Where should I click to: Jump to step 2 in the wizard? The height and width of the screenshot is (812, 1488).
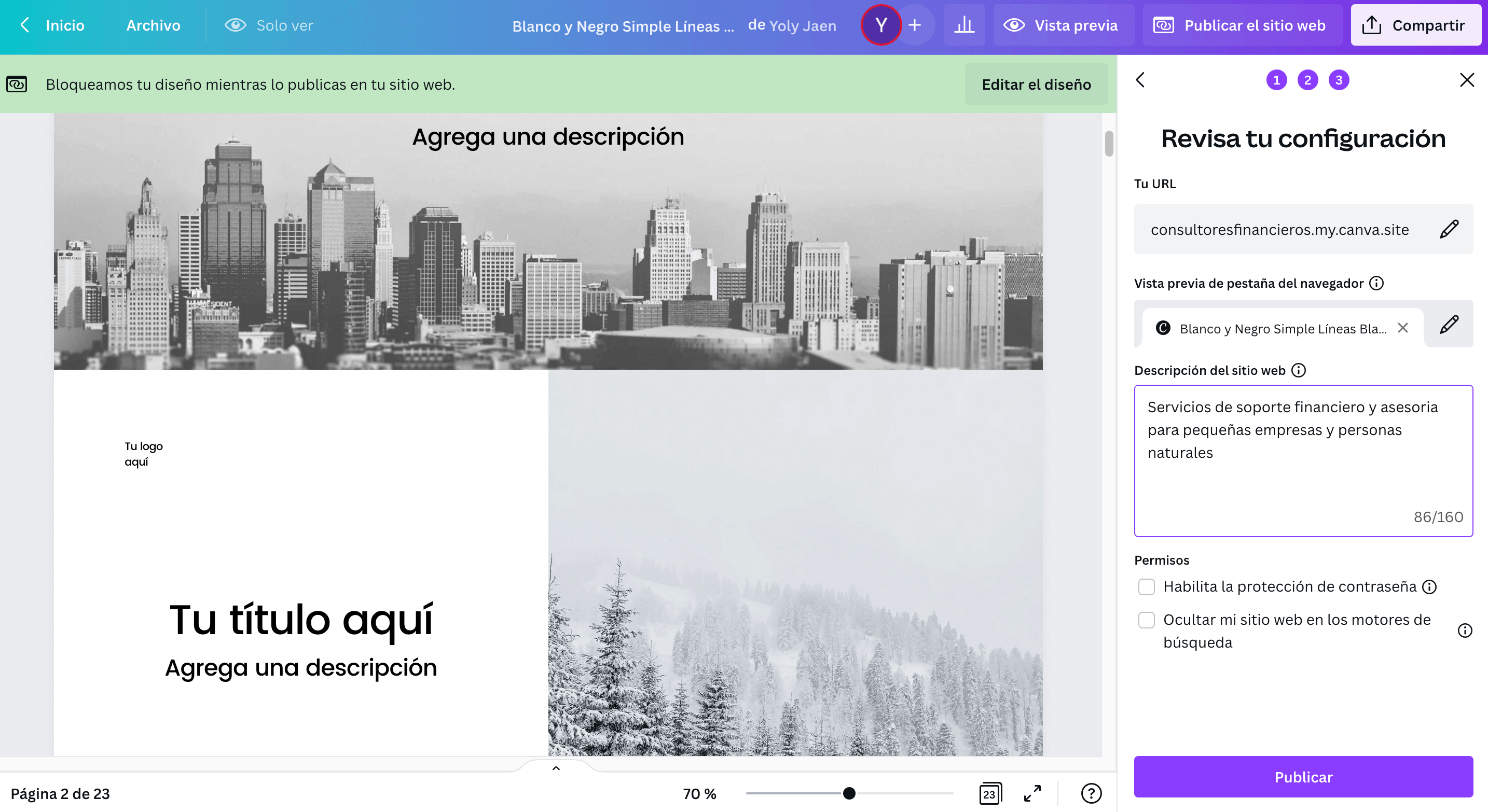coord(1308,80)
